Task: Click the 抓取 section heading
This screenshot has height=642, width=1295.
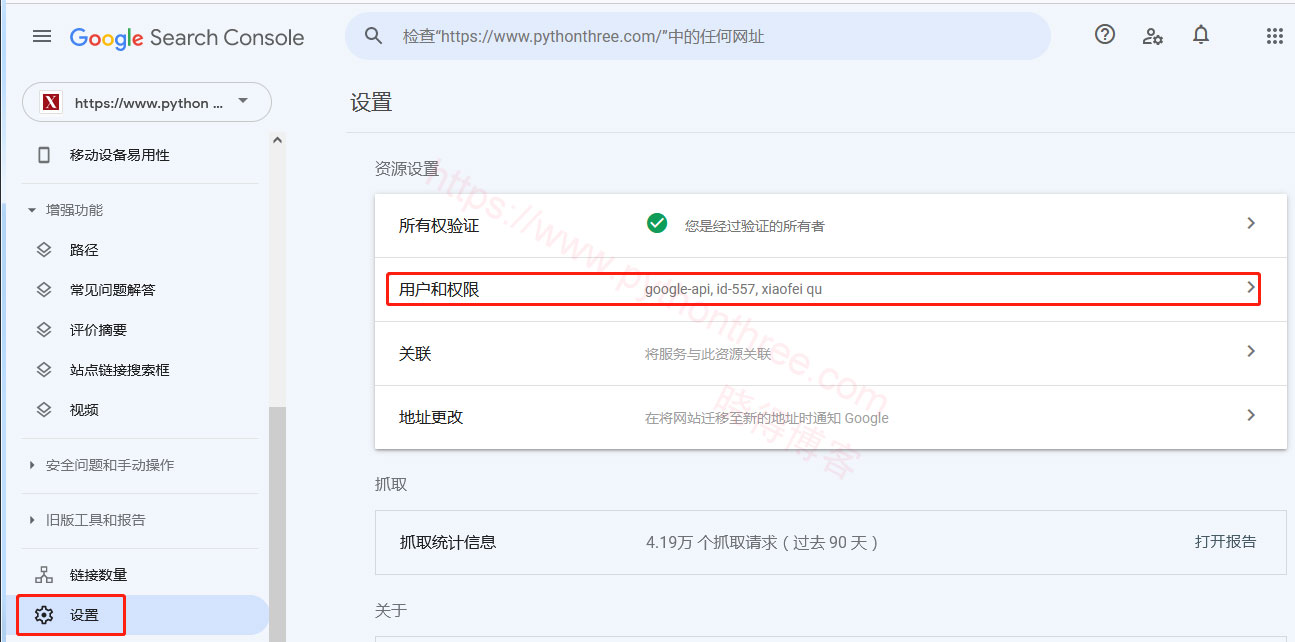Action: [x=391, y=484]
